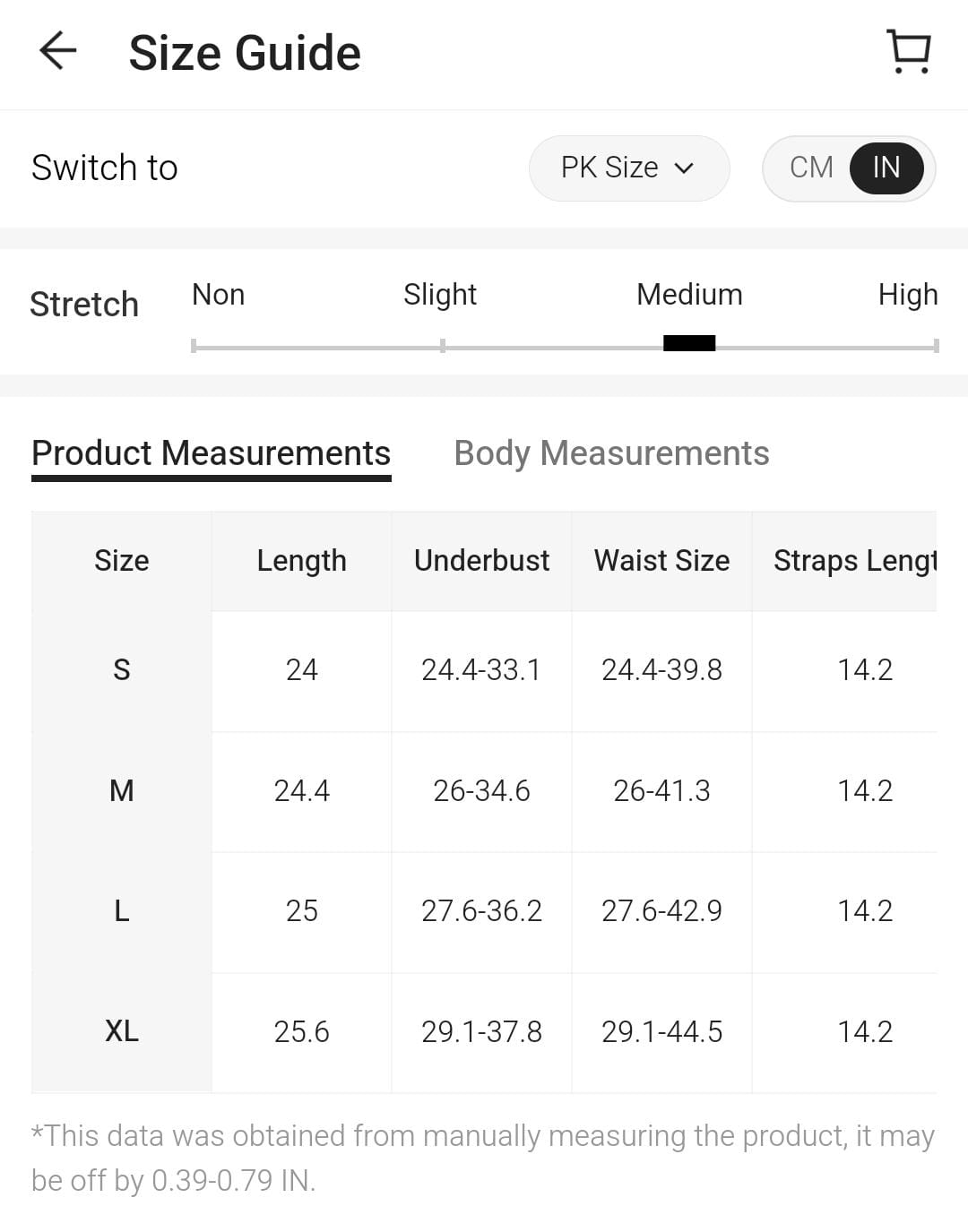Select the XL size row
Viewport: 968px width, 1232px height.
coord(122,1031)
